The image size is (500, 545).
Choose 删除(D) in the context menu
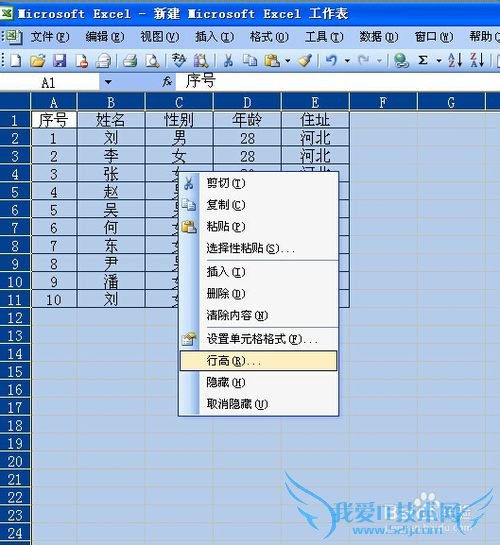[259, 294]
